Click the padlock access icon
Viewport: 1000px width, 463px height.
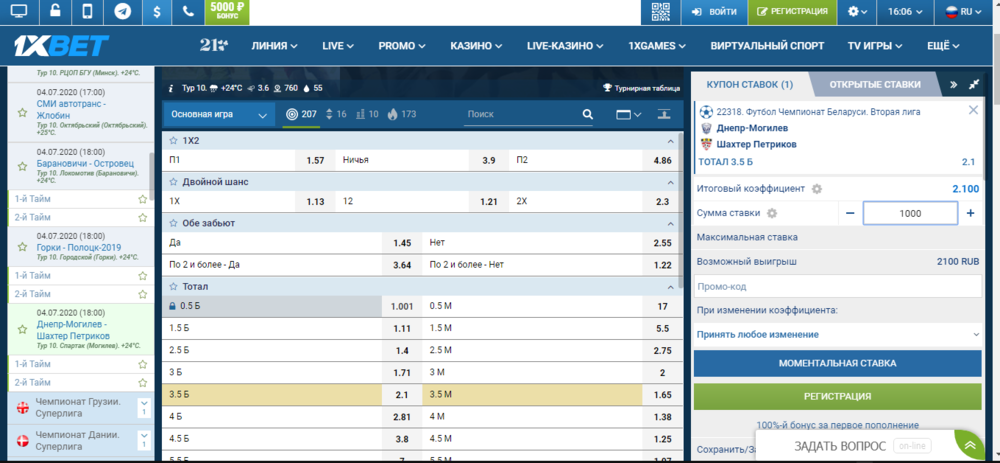point(54,11)
